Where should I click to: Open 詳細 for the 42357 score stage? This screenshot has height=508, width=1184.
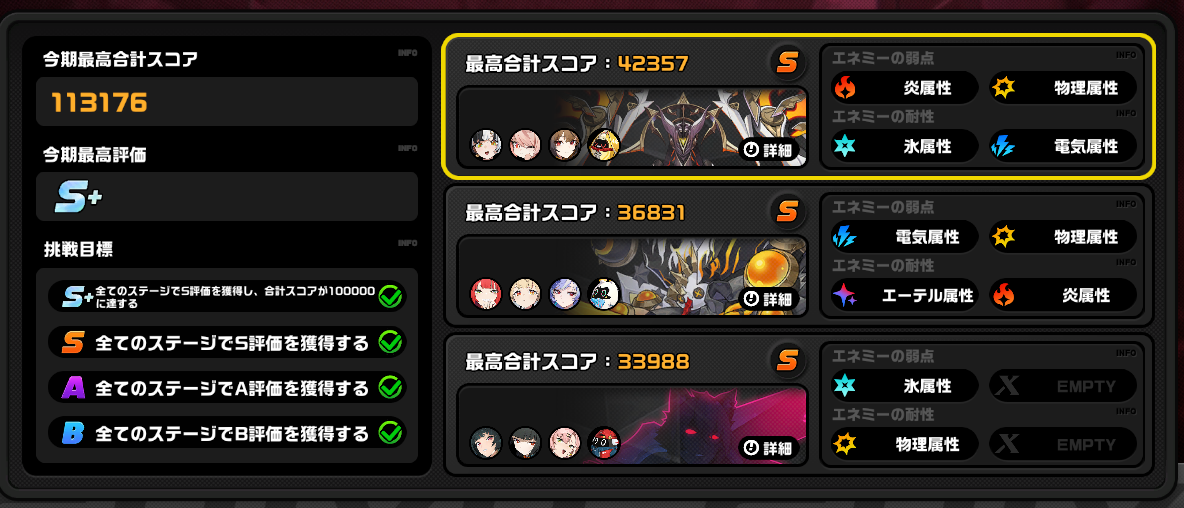769,150
